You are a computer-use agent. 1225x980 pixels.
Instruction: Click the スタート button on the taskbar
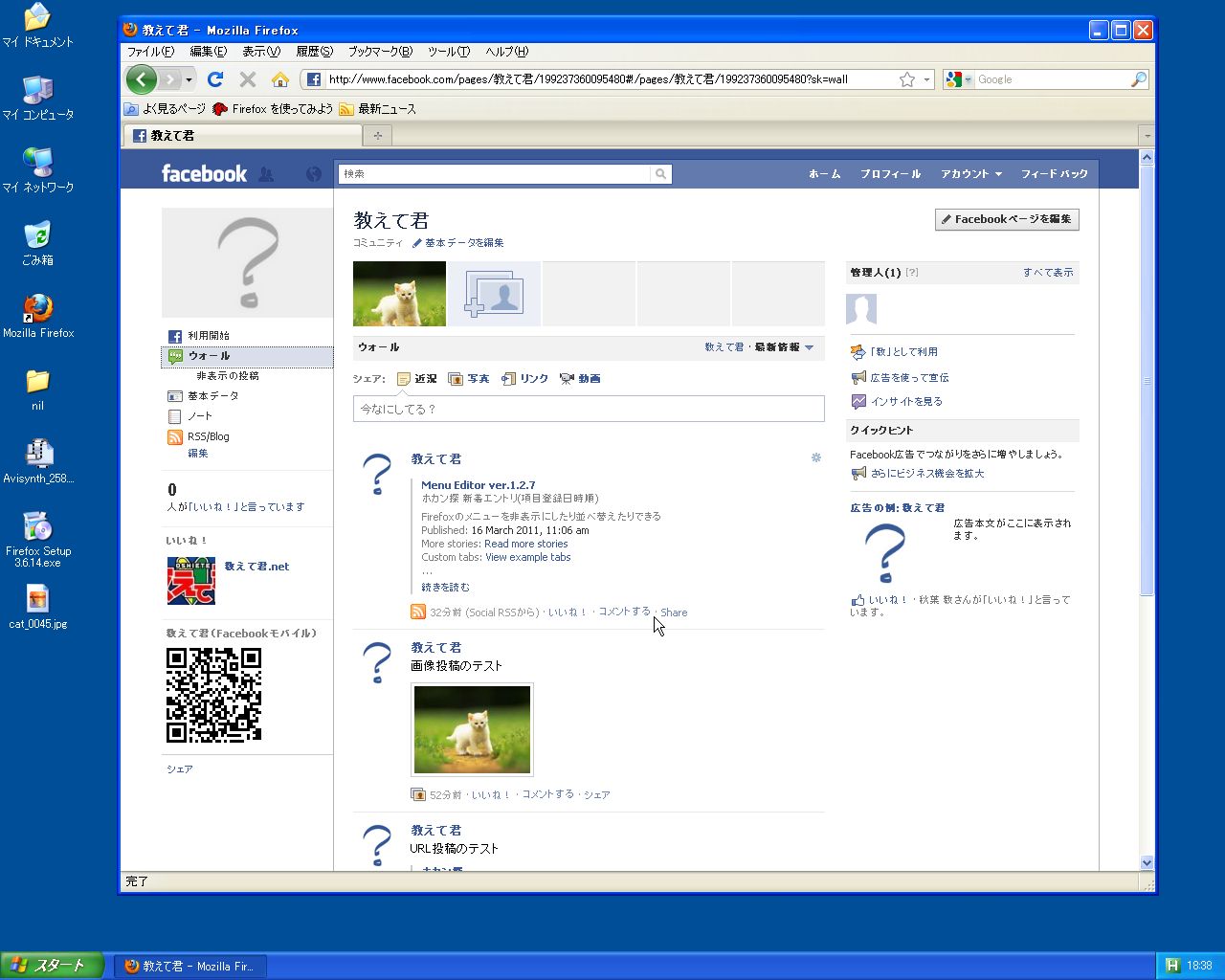point(52,966)
